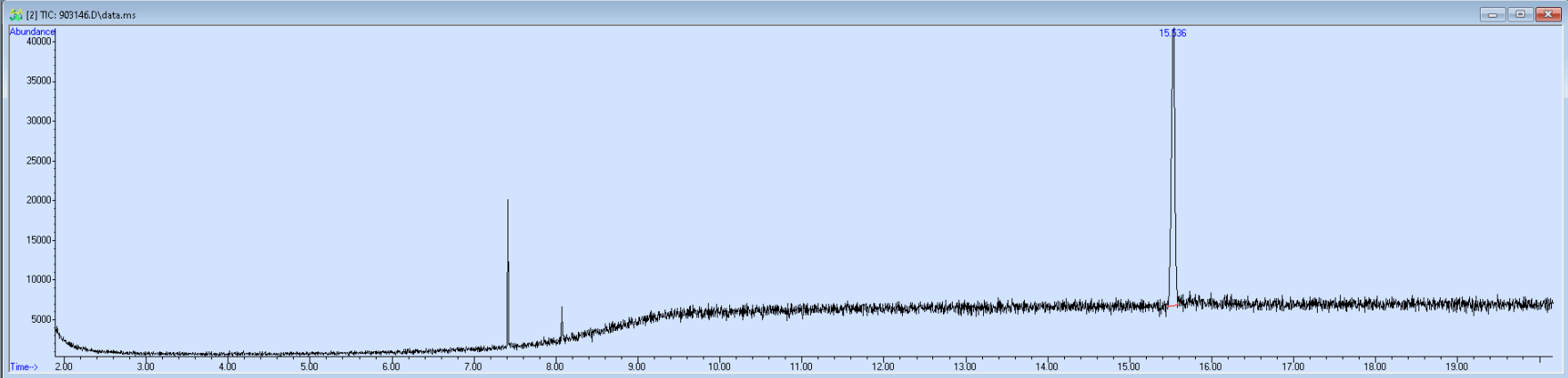Viewport: 1568px width, 378px height.
Task: Click the 12.00 time axis label
Action: coord(883,366)
